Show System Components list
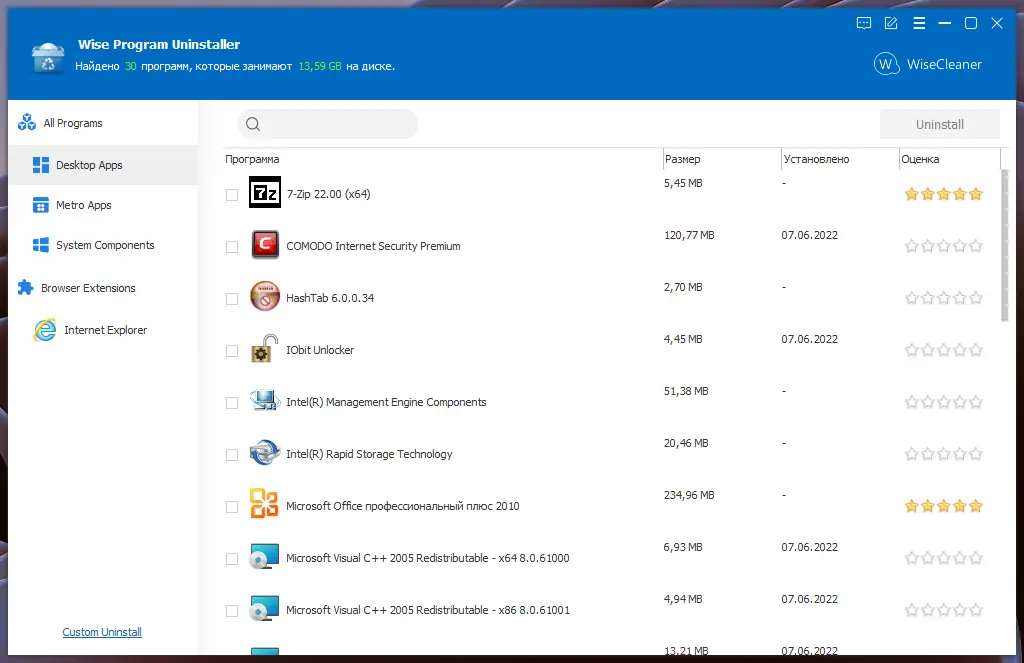The image size is (1024, 663). [x=103, y=245]
